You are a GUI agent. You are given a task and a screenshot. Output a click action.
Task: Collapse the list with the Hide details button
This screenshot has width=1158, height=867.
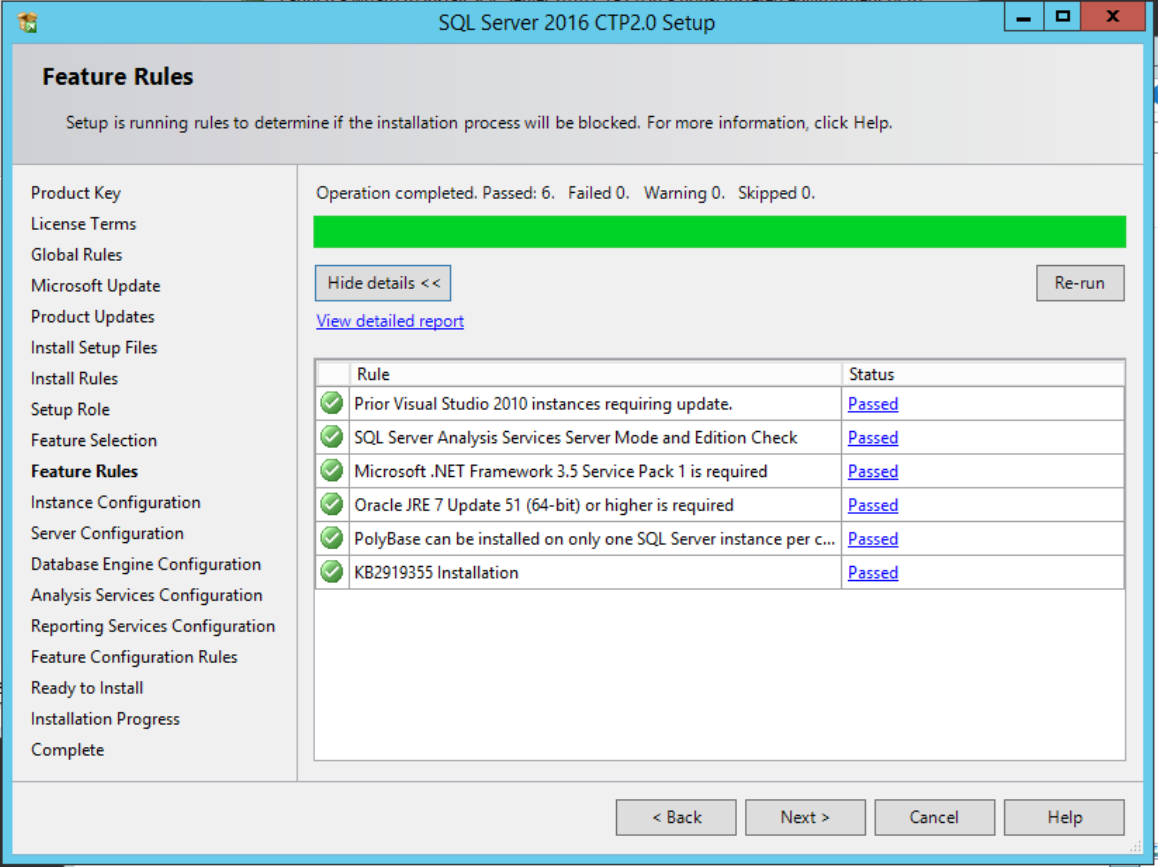coord(383,283)
